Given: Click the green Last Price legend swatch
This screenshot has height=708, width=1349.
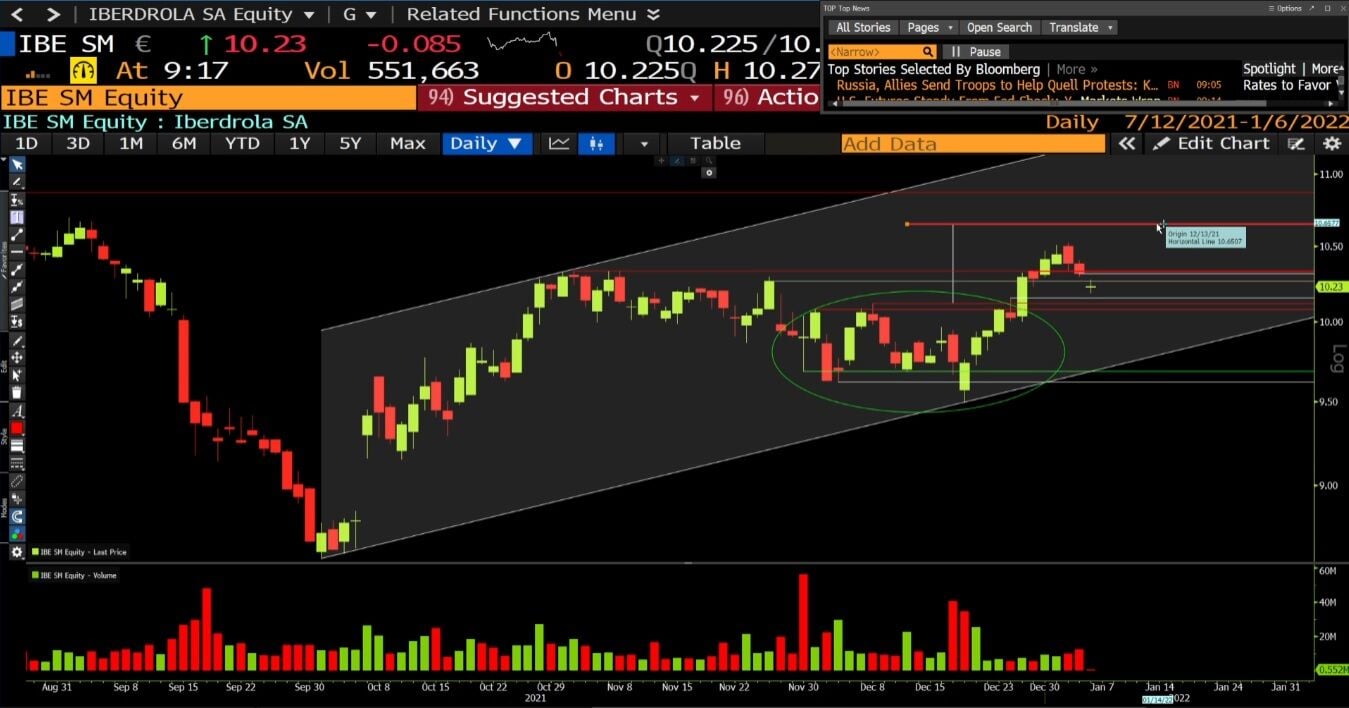Looking at the screenshot, I should coord(35,552).
